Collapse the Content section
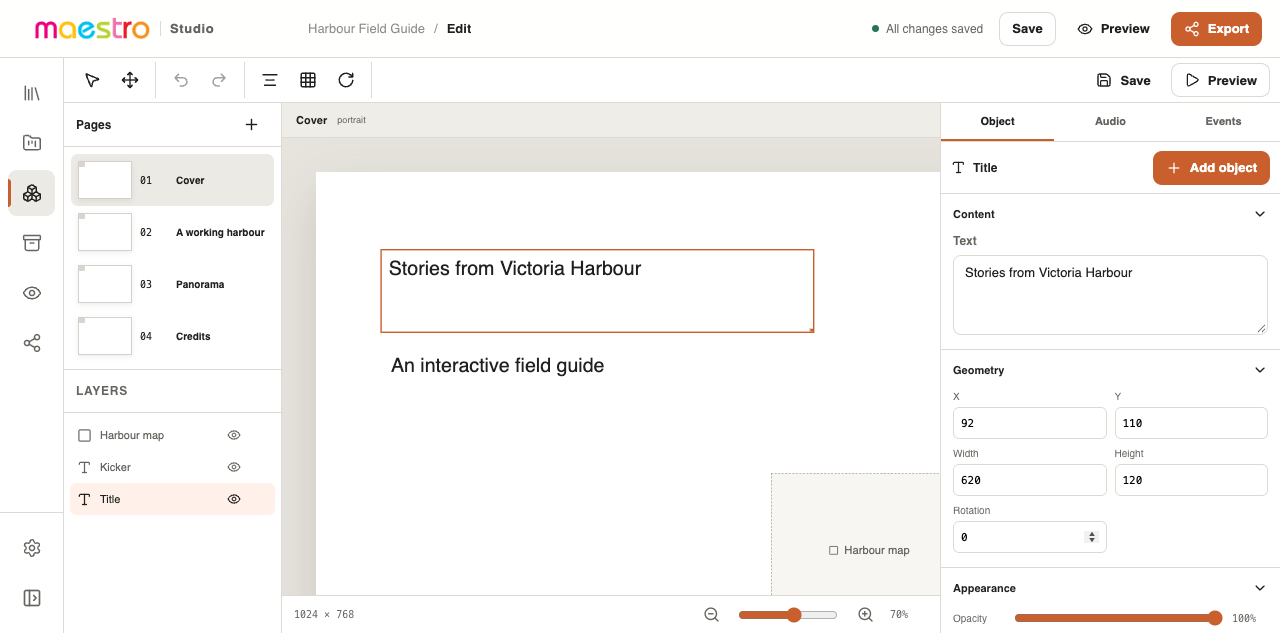Viewport: 1280px width, 633px height. pyautogui.click(x=1260, y=214)
